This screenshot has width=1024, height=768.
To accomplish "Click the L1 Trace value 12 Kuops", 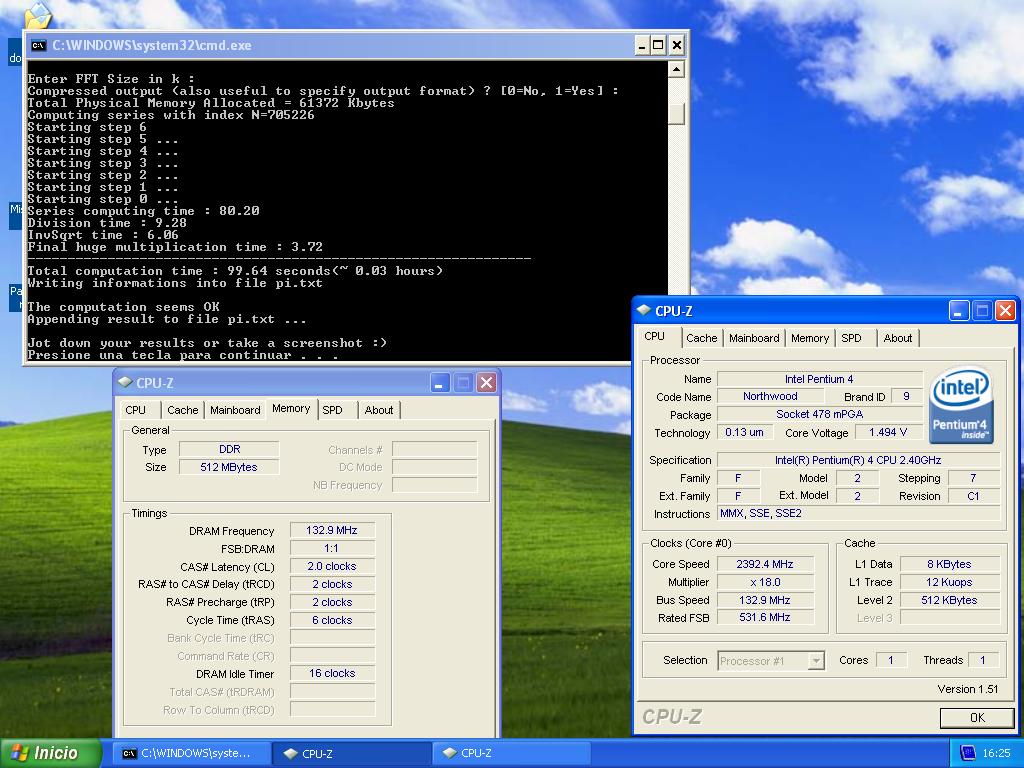I will pos(949,582).
